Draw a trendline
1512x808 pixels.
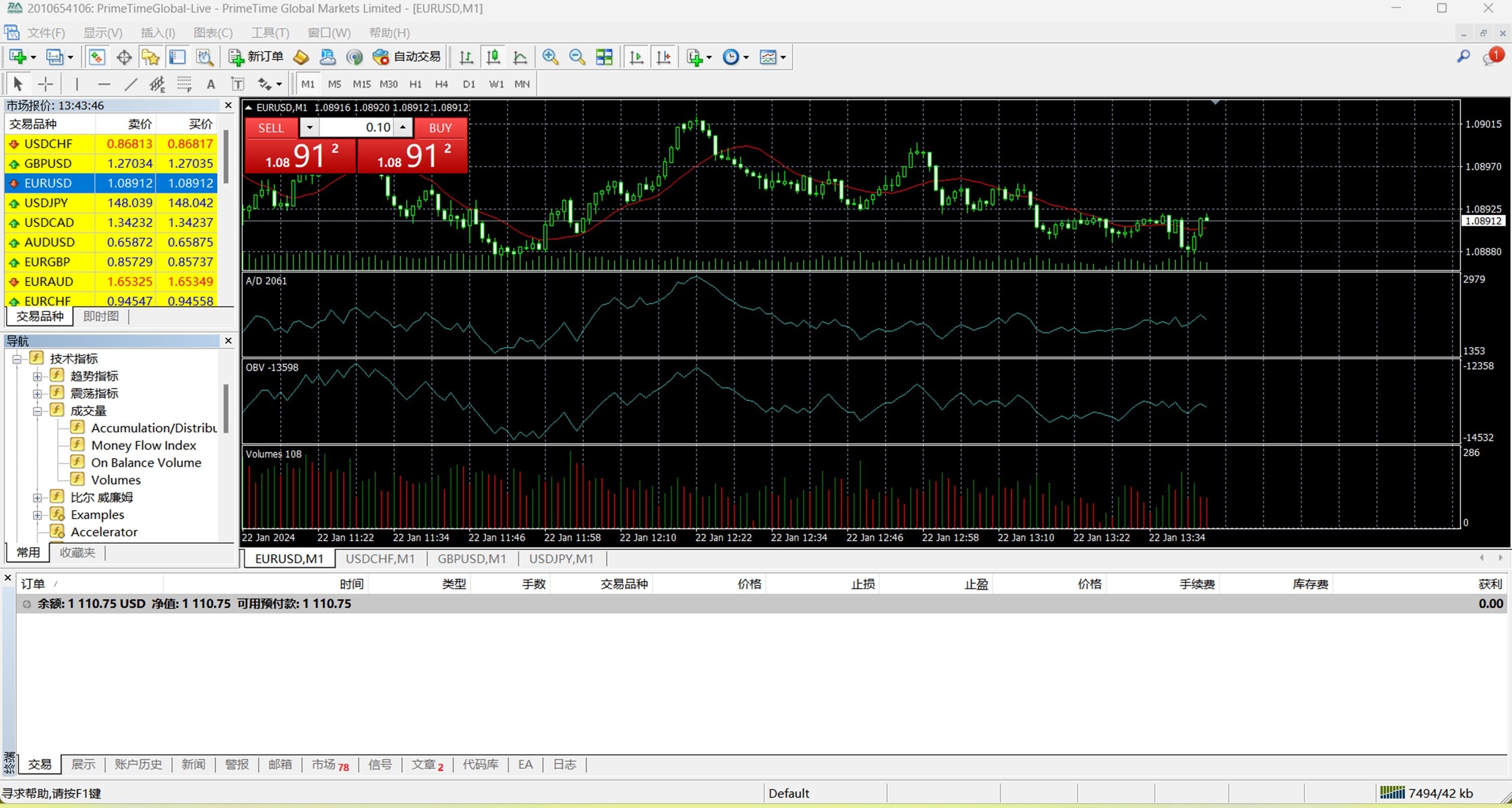click(130, 84)
